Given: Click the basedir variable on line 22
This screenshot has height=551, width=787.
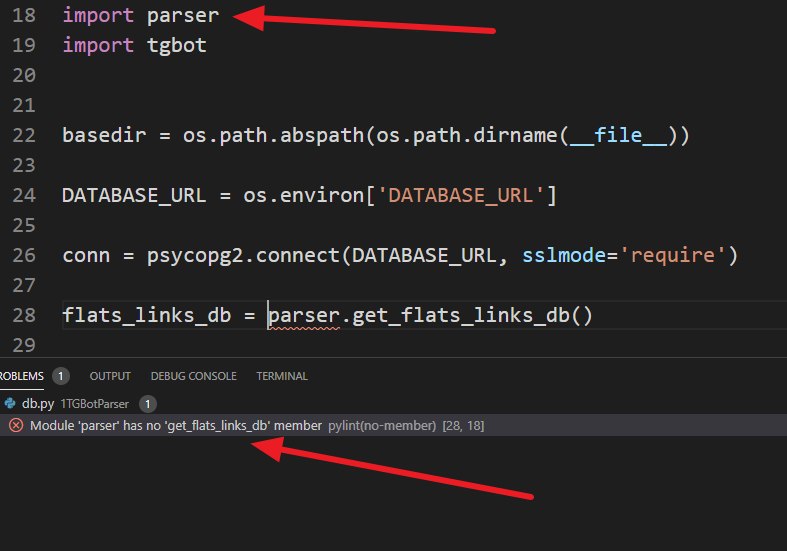Looking at the screenshot, I should (x=104, y=135).
